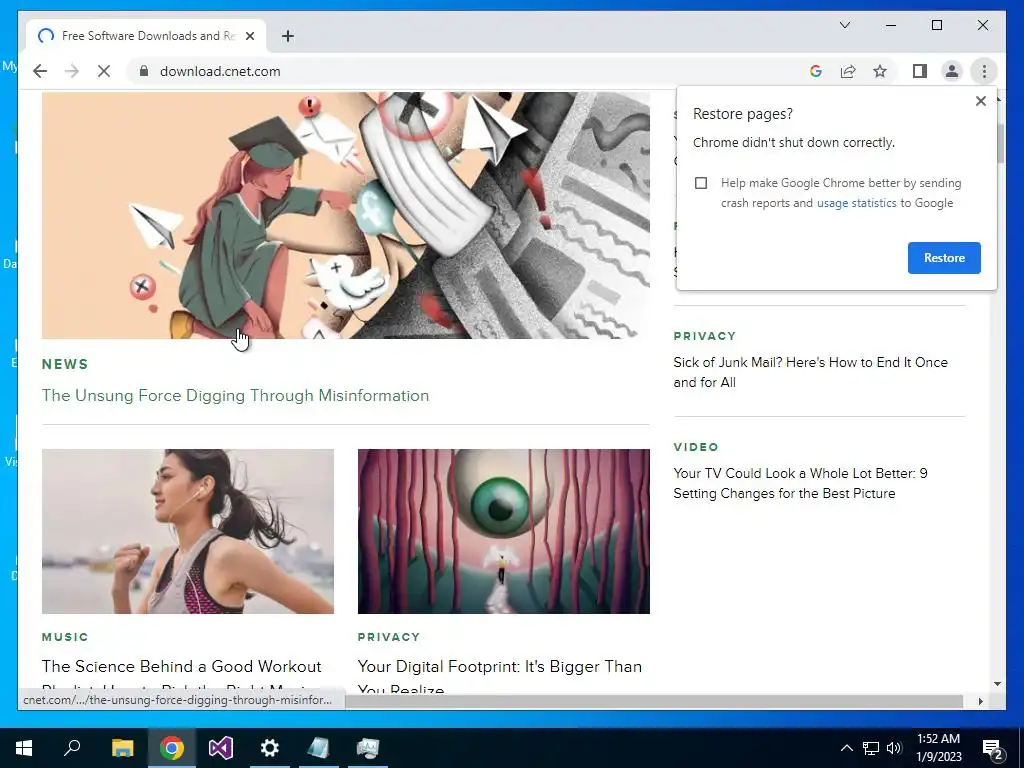Click the vertical scrollbar thumb

click(x=999, y=142)
